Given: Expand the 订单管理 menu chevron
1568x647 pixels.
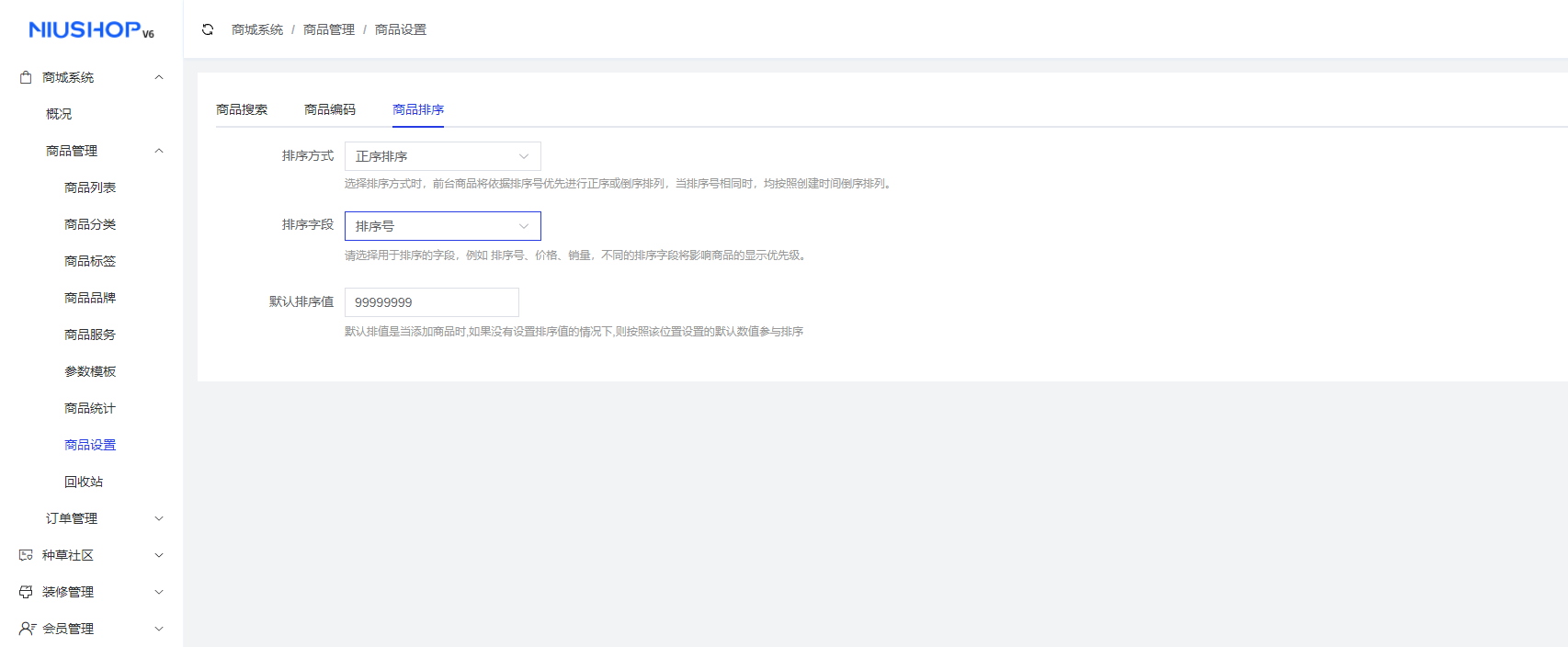Looking at the screenshot, I should click(159, 518).
